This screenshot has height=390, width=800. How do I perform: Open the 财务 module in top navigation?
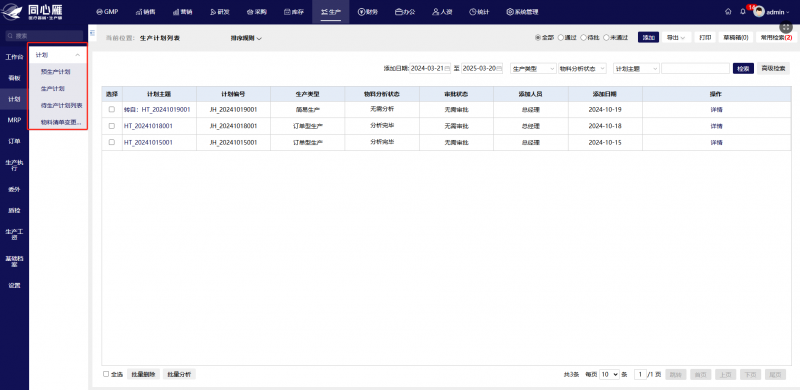pos(368,12)
